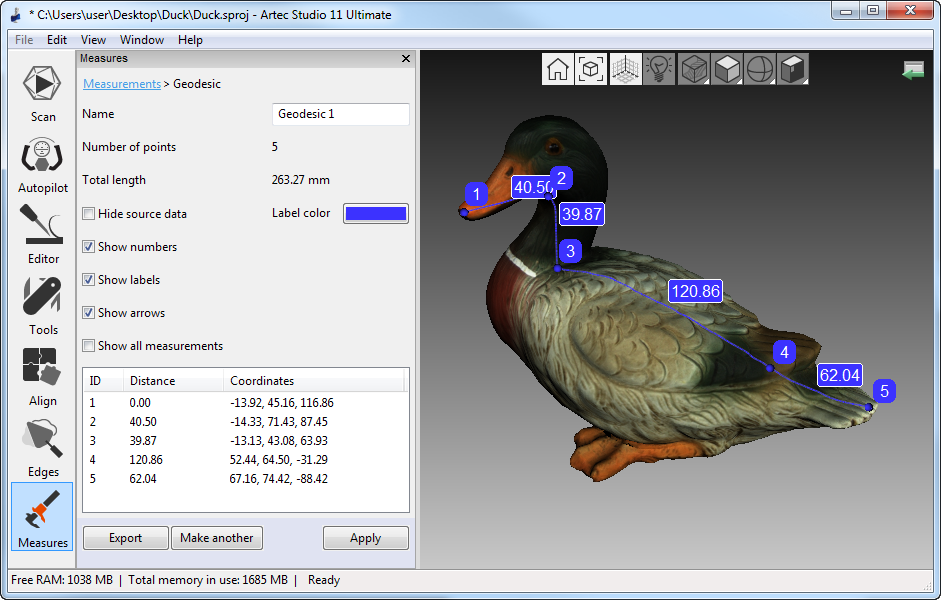
Task: Choose the textured cube render mode
Action: point(694,69)
